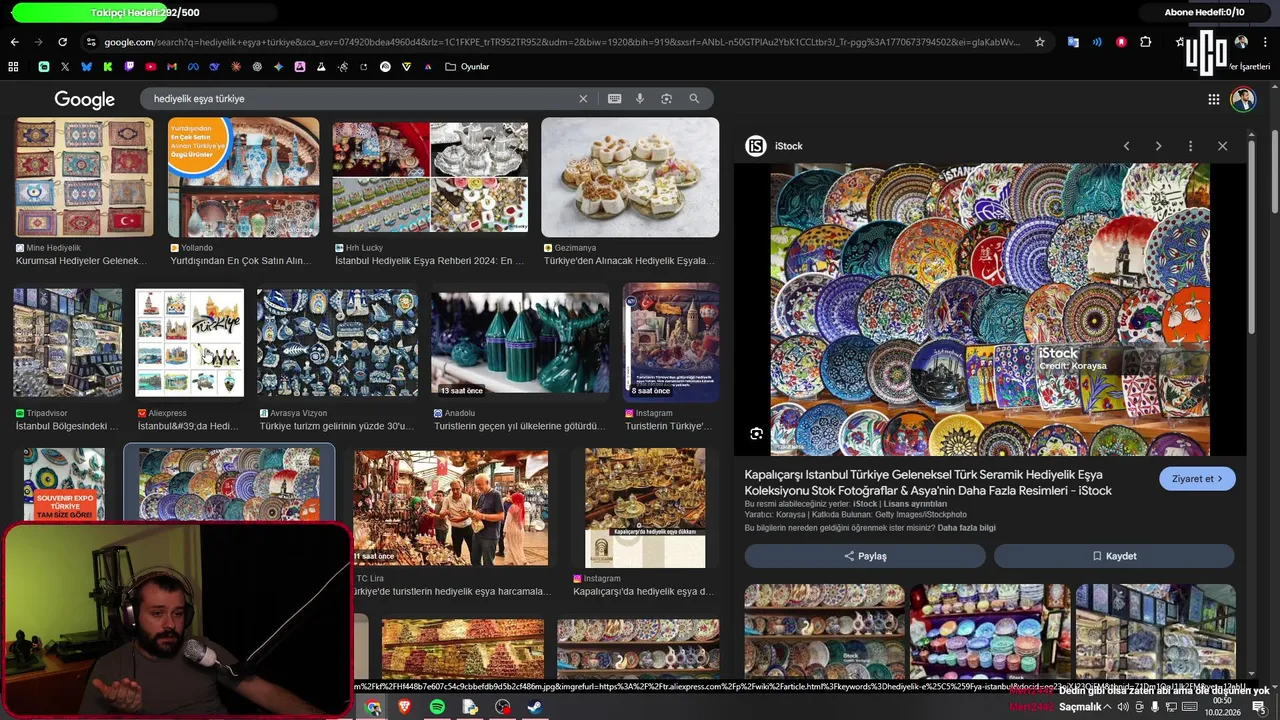Viewport: 1280px width, 720px height.
Task: Open the Tripadvisor shop image result
Action: pos(67,343)
